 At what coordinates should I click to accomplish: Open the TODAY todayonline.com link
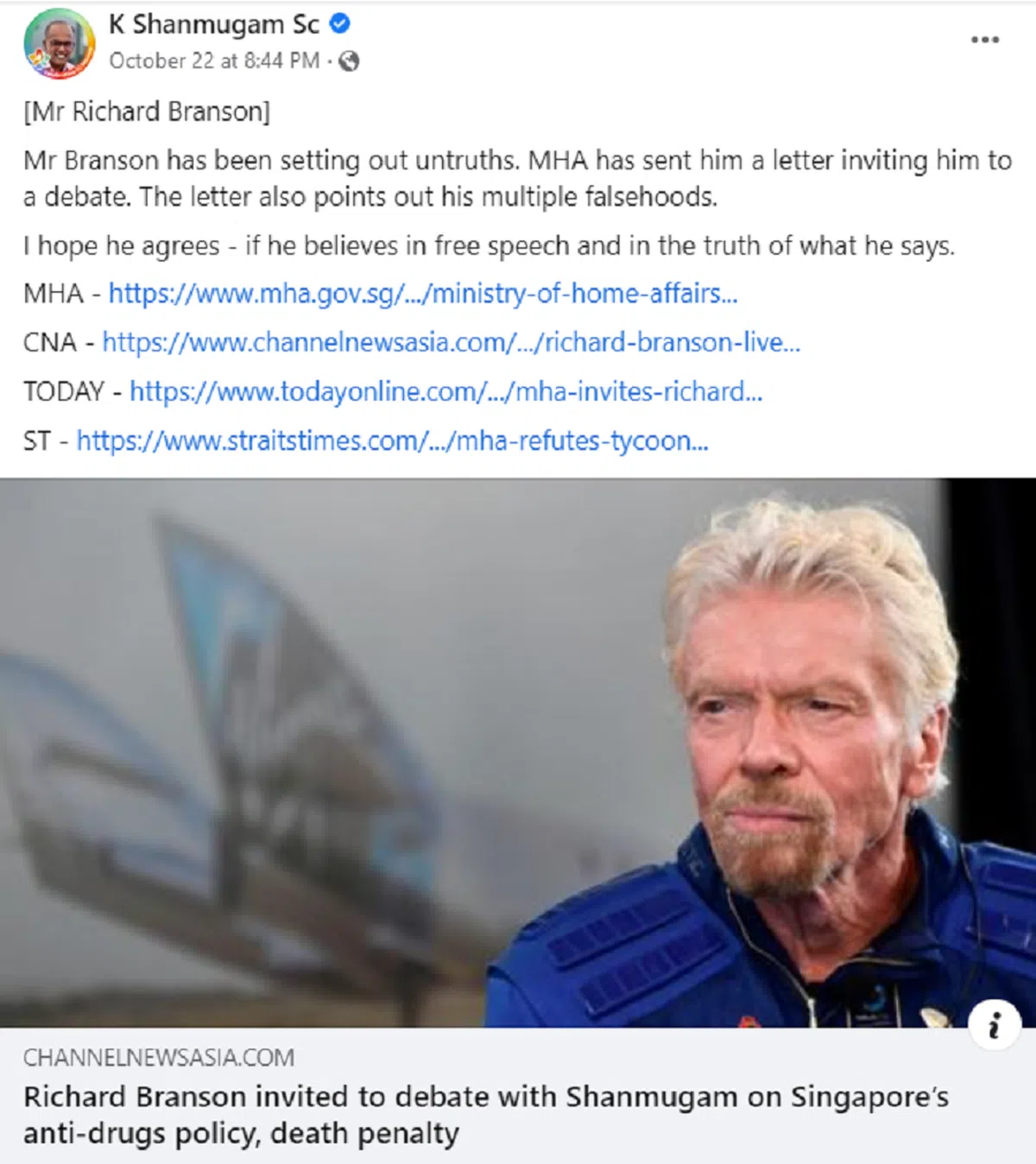[x=446, y=392]
